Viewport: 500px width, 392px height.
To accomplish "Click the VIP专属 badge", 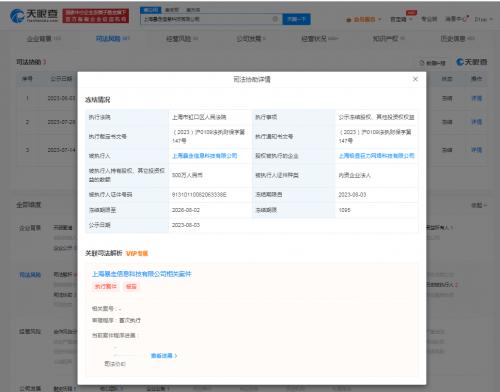I will pos(137,254).
